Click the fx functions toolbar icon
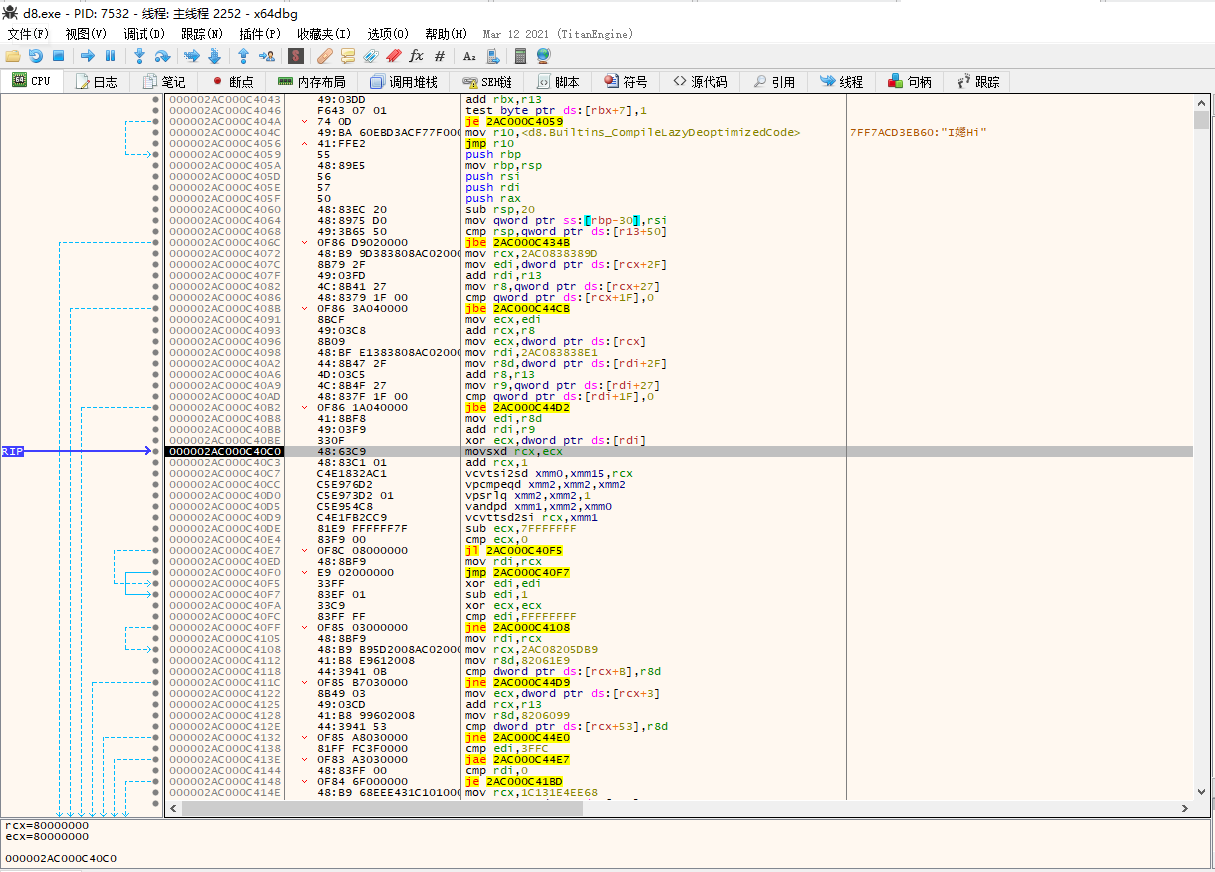The height and width of the screenshot is (872, 1215). pos(417,56)
